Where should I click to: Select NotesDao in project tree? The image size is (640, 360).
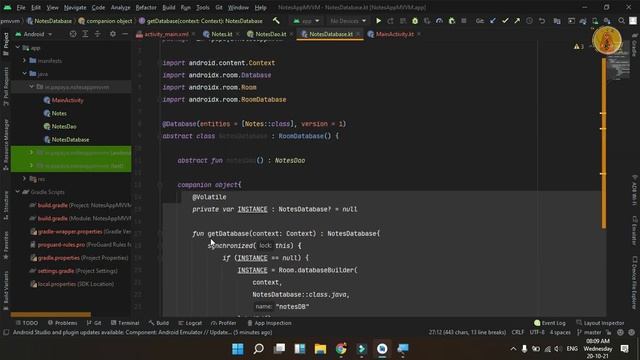coord(60,126)
